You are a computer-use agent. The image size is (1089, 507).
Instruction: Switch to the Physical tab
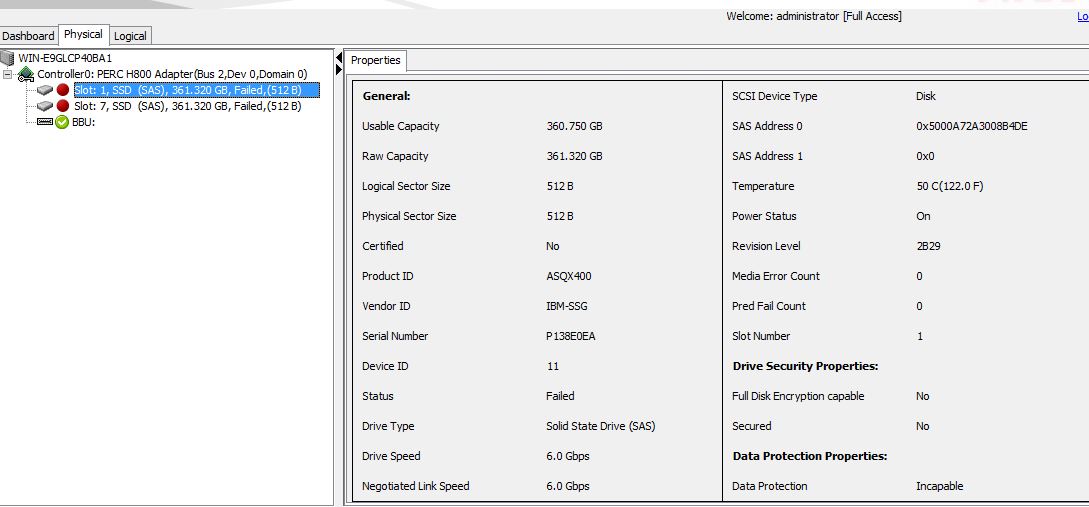click(x=83, y=34)
